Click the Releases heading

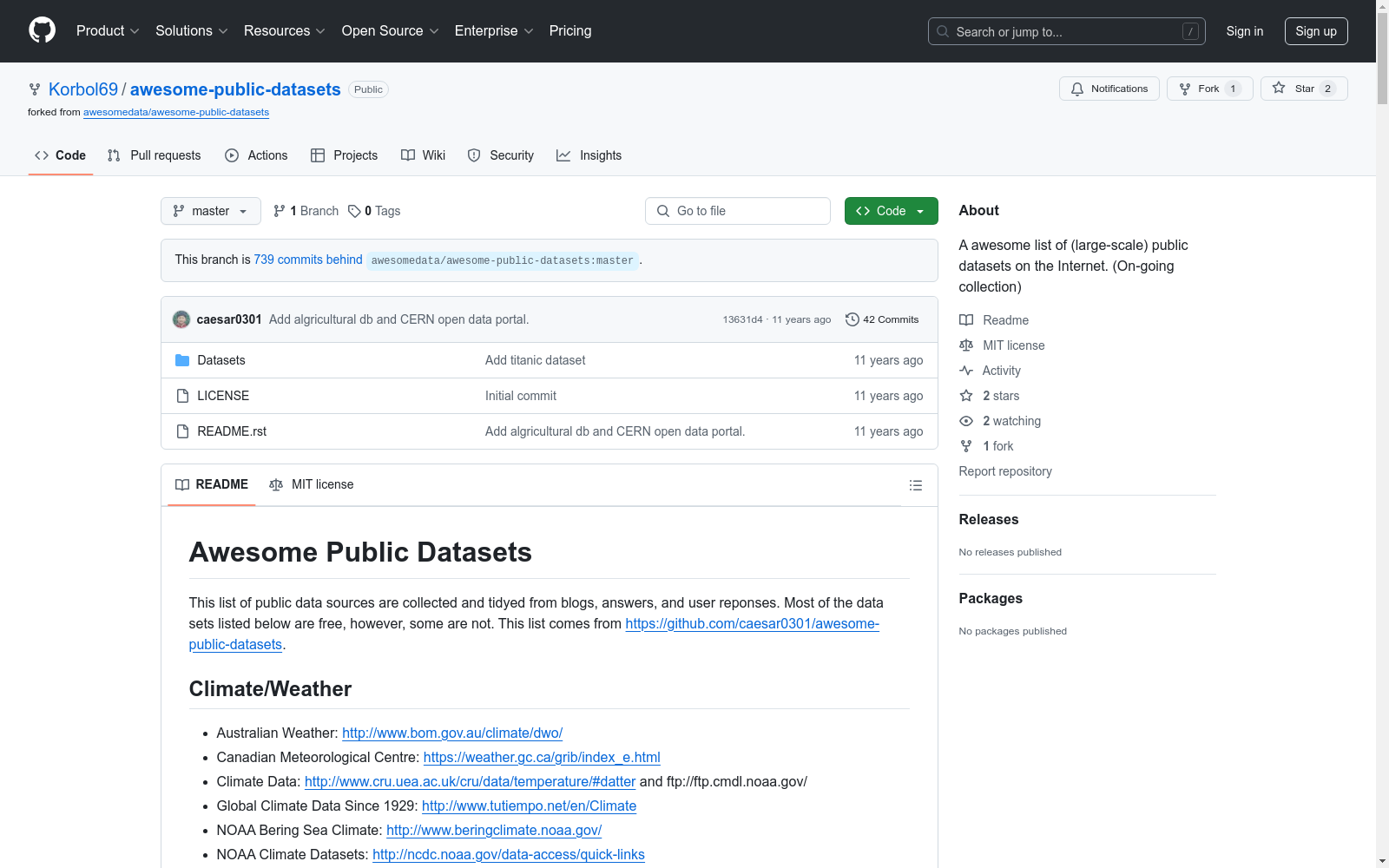pos(989,519)
